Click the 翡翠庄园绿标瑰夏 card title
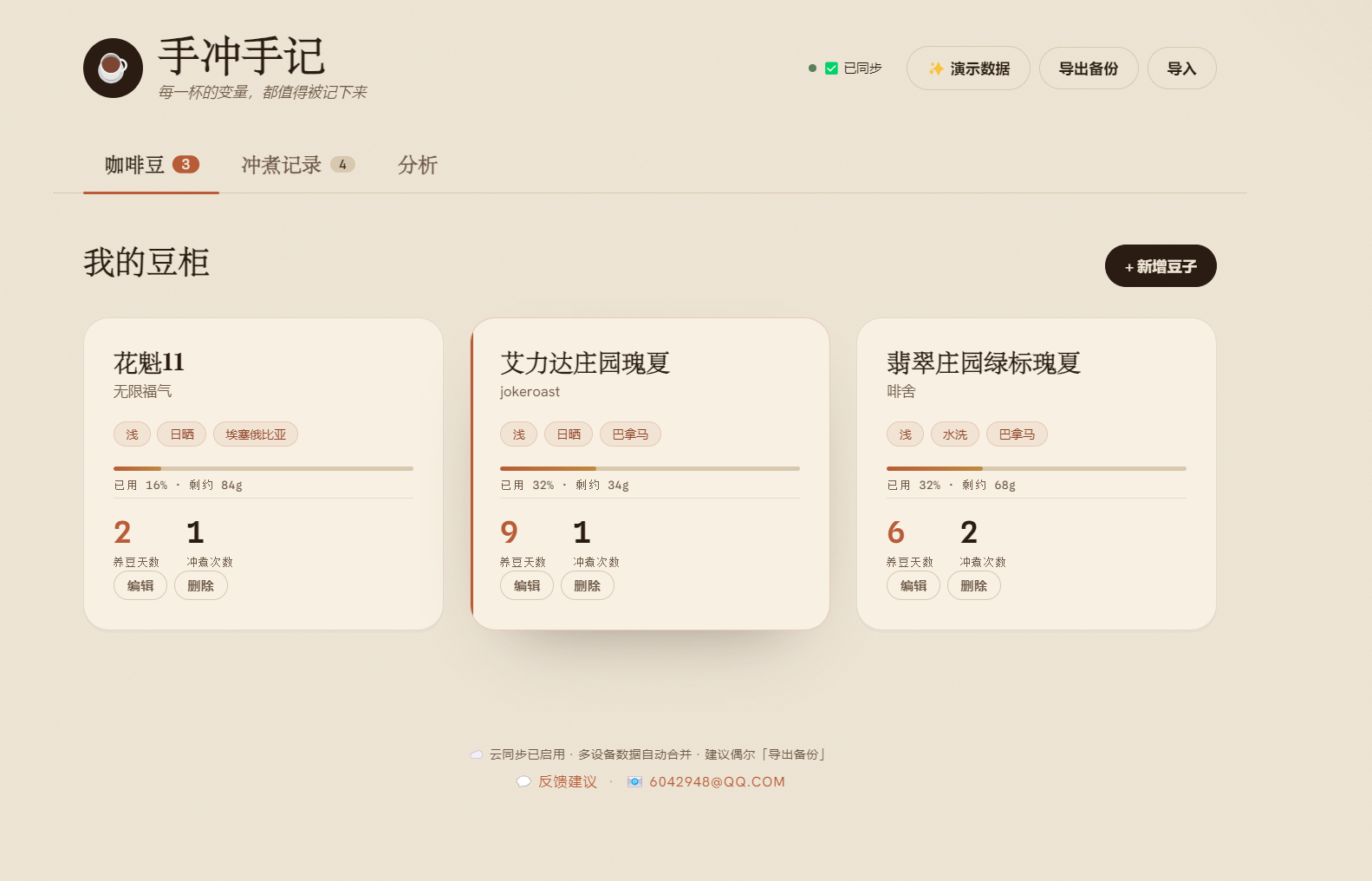 pos(984,362)
